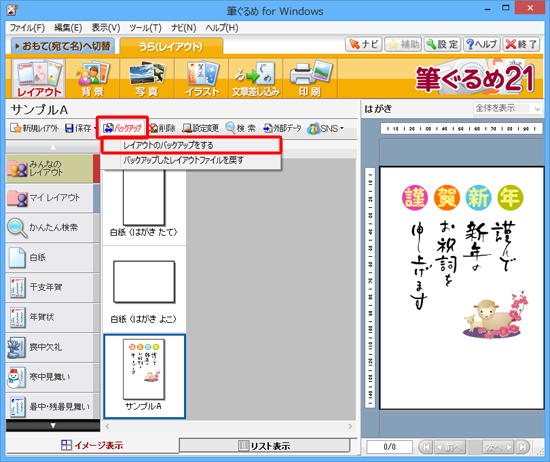Select 暑中・残暑見舞い category
Image resolution: width=550 pixels, height=462 pixels.
point(53,407)
